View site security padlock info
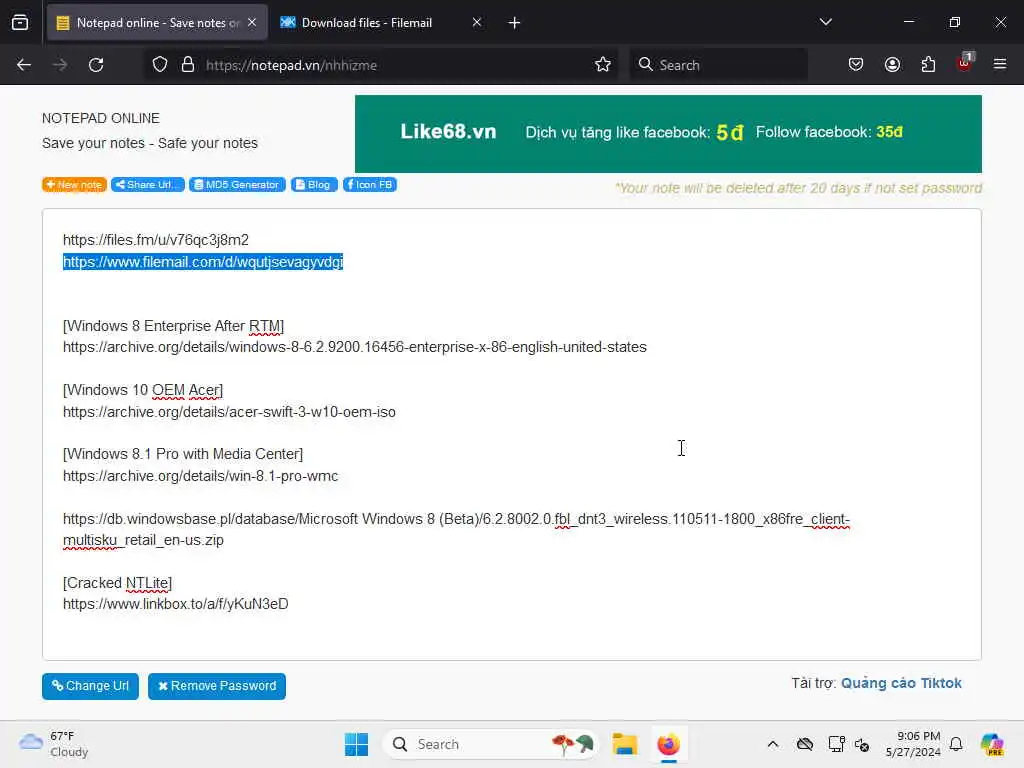 [188, 65]
